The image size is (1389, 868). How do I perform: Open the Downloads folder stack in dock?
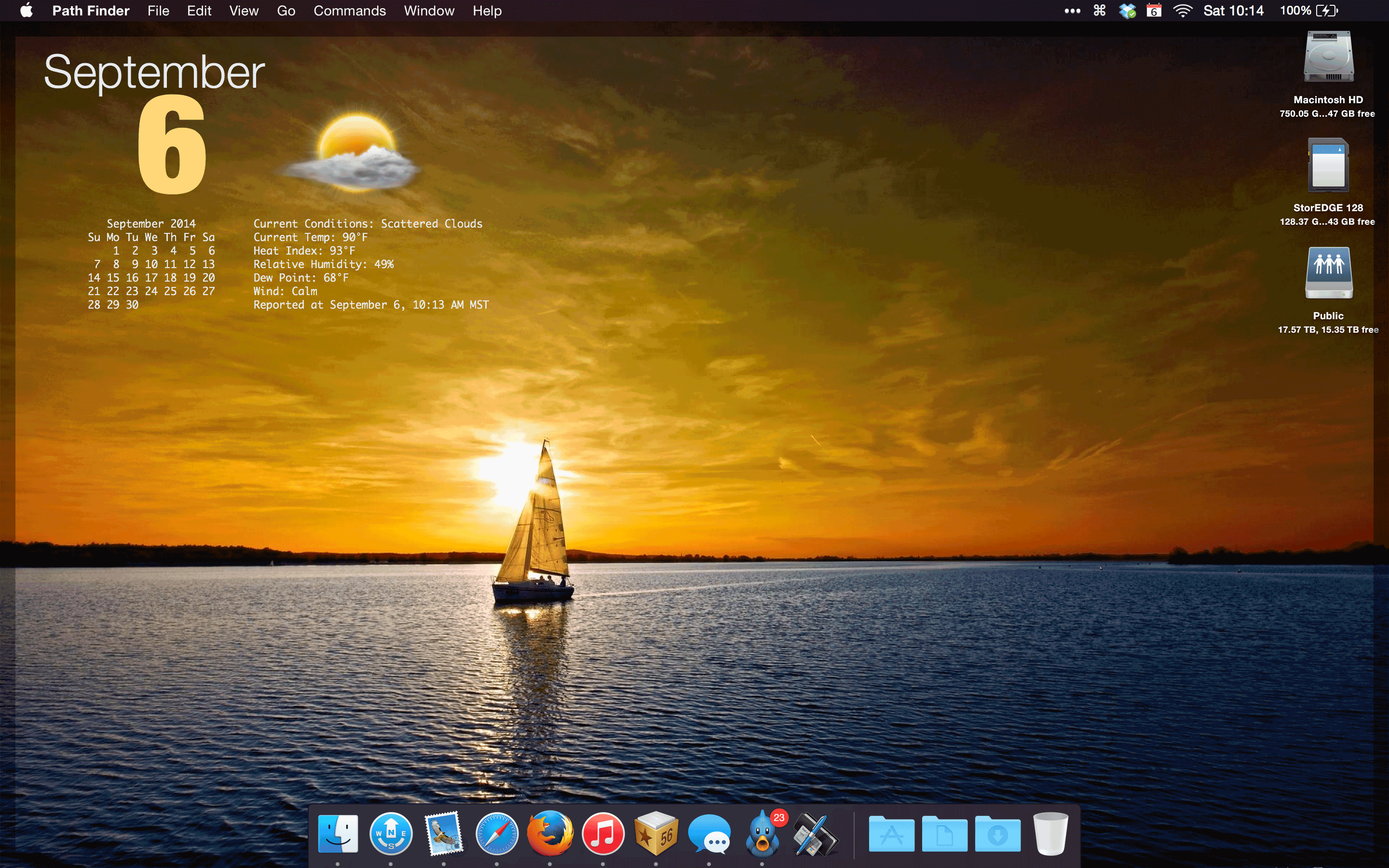coord(997,834)
